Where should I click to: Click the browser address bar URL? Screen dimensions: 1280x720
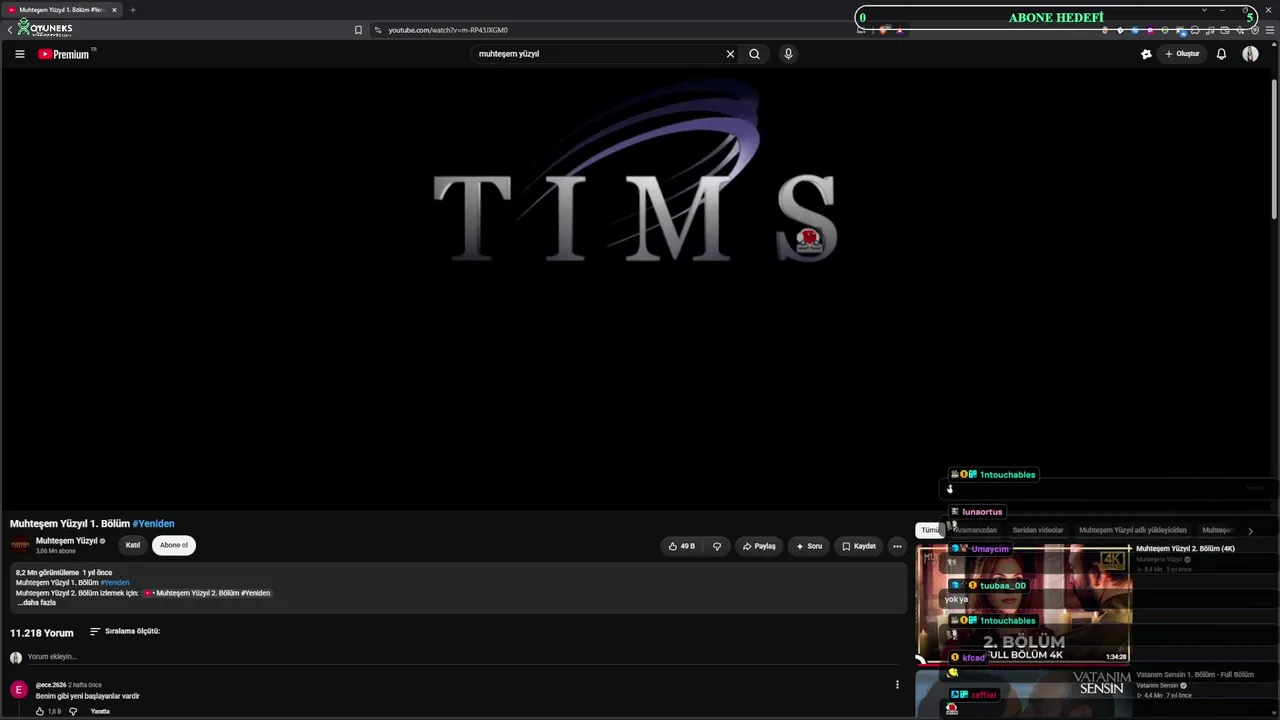448,30
